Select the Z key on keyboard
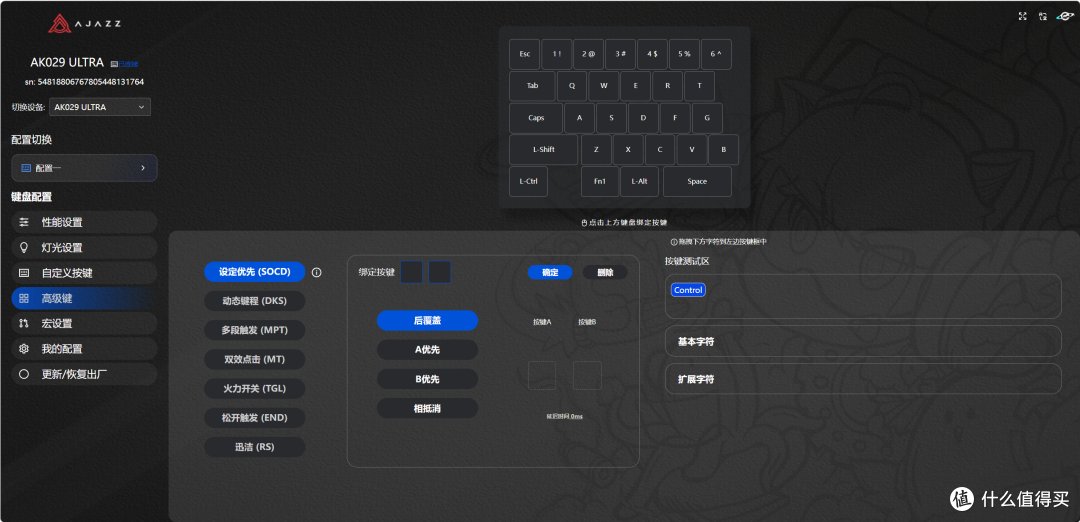This screenshot has width=1080, height=522. pos(596,149)
